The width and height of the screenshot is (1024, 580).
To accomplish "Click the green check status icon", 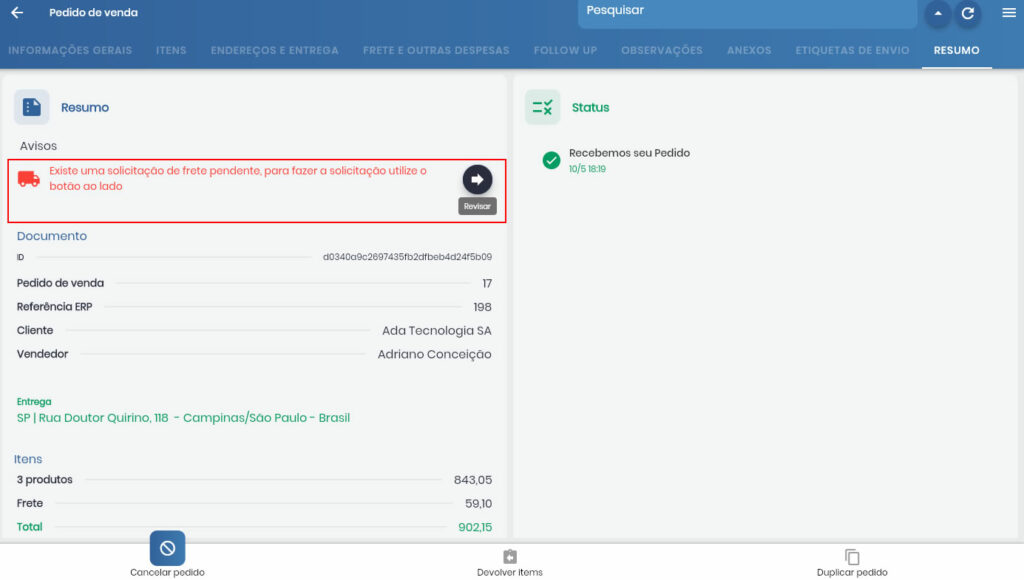I will click(551, 160).
